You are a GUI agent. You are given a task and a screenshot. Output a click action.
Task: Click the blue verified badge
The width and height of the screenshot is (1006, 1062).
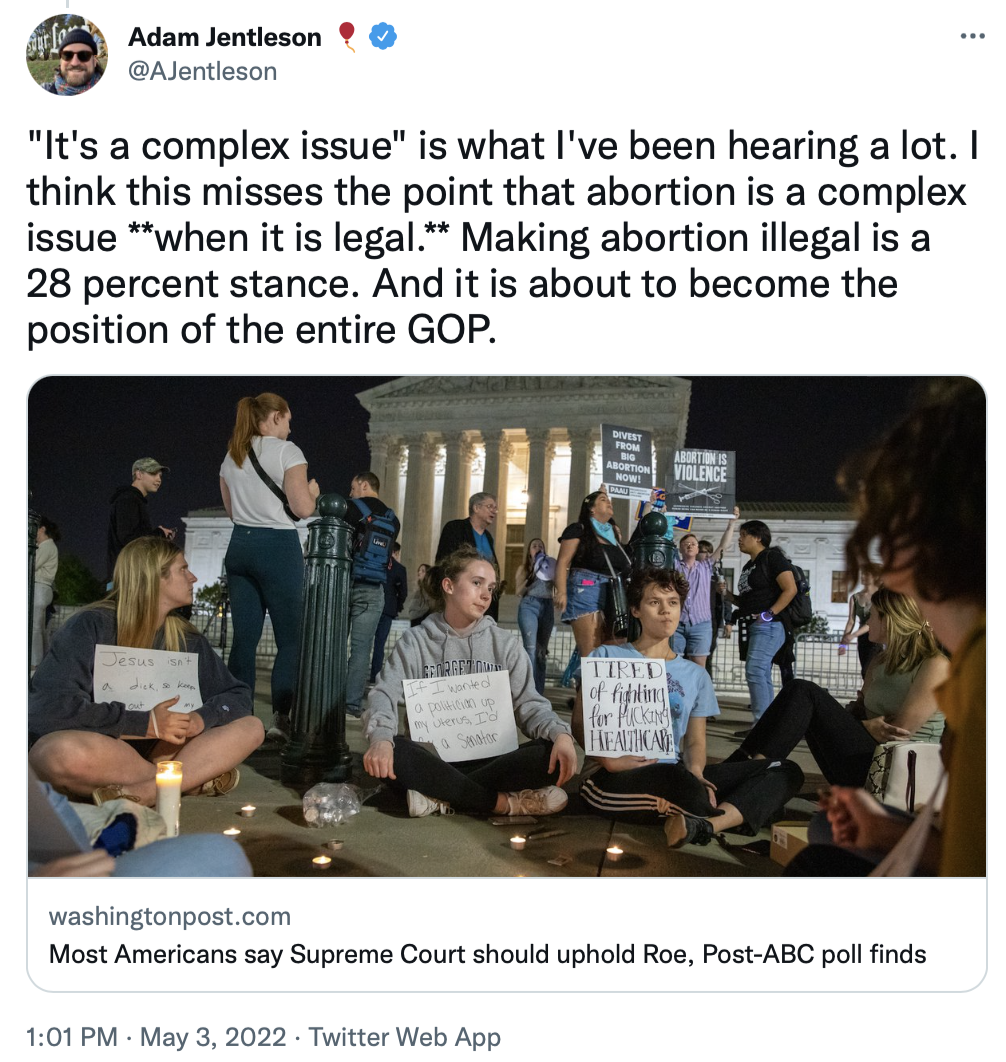[x=383, y=37]
